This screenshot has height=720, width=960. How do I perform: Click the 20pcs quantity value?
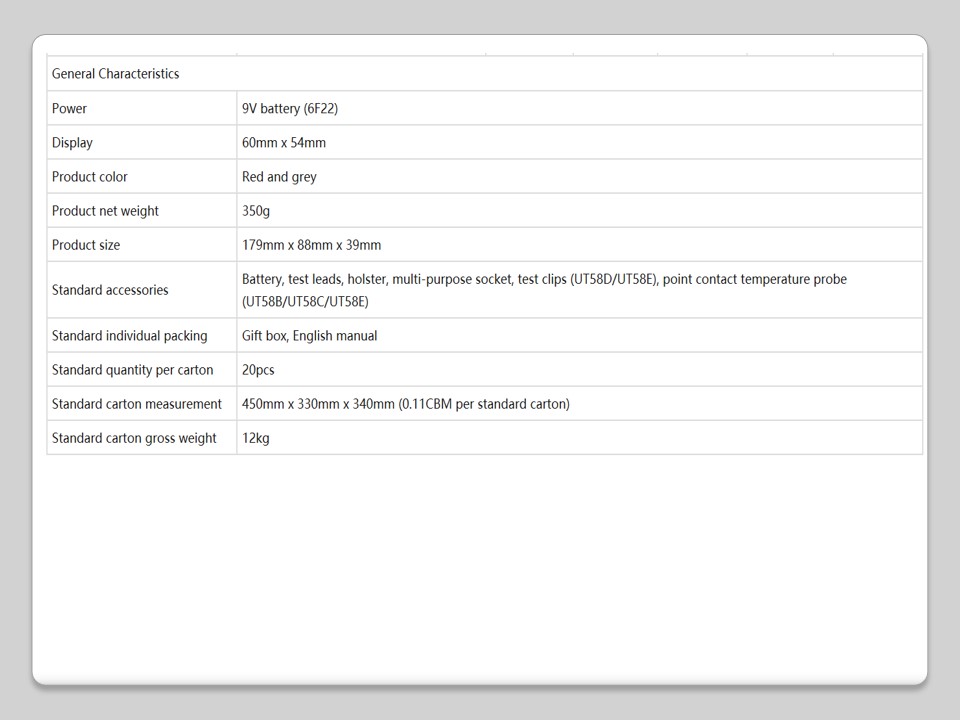(258, 370)
